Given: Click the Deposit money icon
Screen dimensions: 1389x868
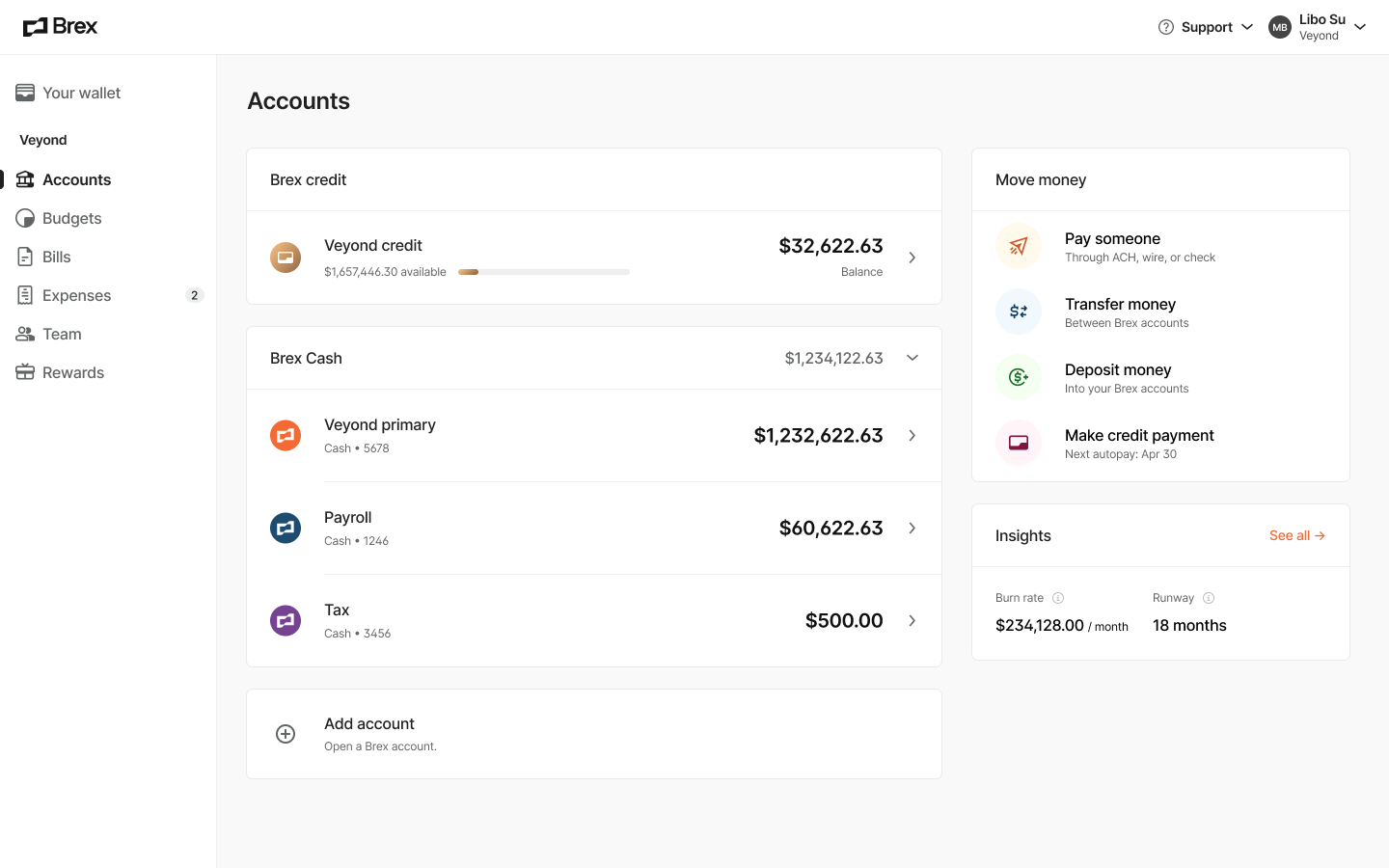Looking at the screenshot, I should pos(1019,377).
